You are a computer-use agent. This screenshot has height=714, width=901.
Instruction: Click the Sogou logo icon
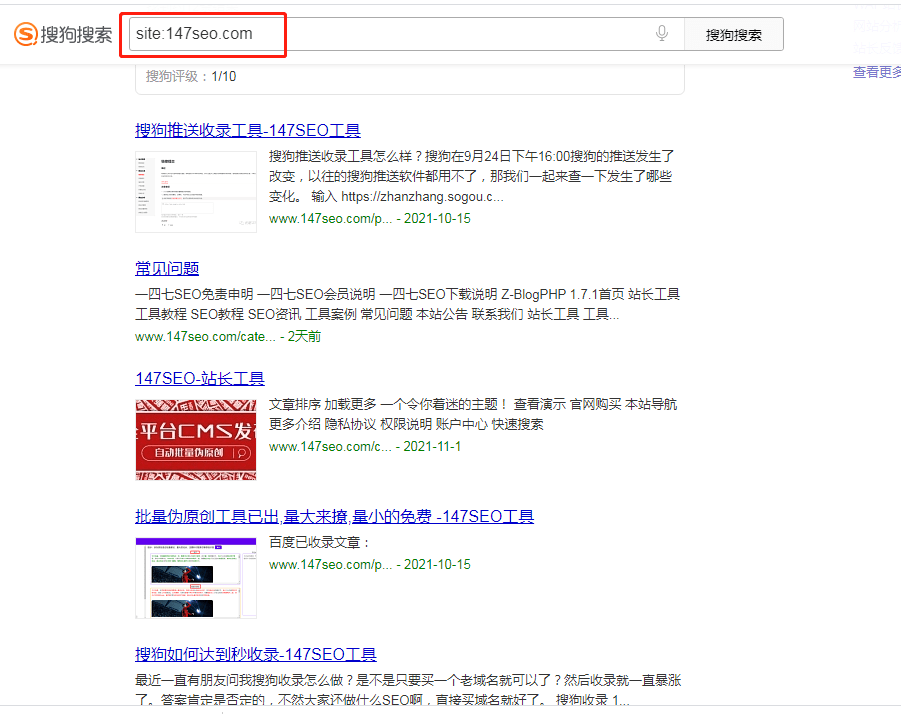click(26, 34)
